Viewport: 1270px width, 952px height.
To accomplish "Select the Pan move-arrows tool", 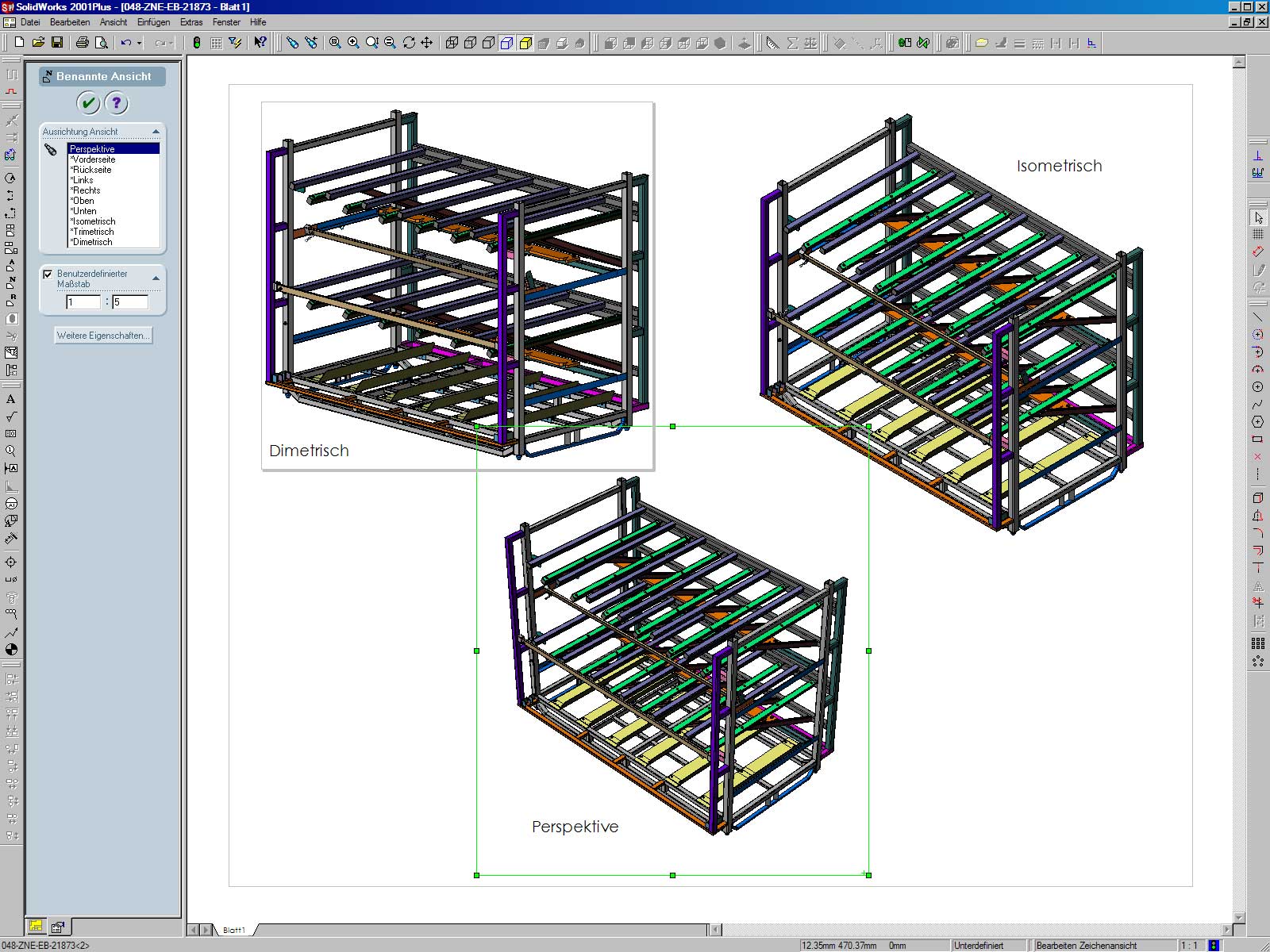I will point(427,43).
